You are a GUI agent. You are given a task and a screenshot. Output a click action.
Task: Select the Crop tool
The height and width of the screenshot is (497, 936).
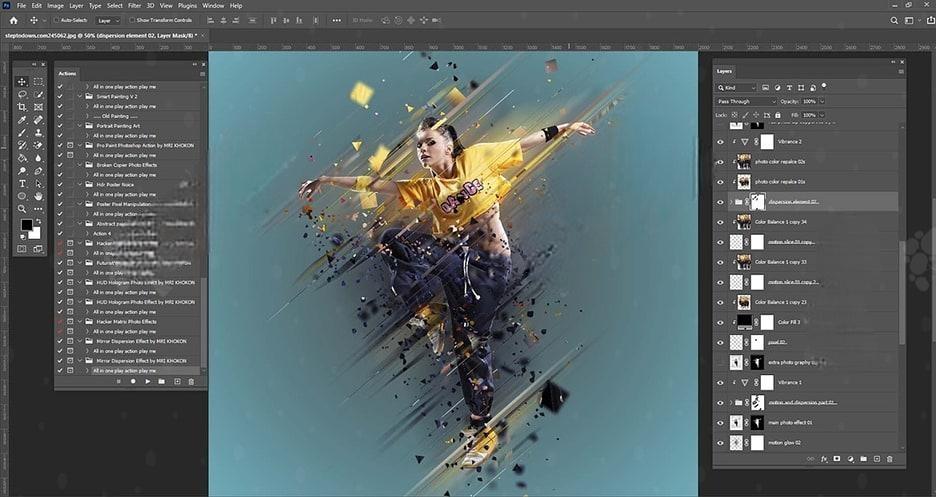(22, 107)
